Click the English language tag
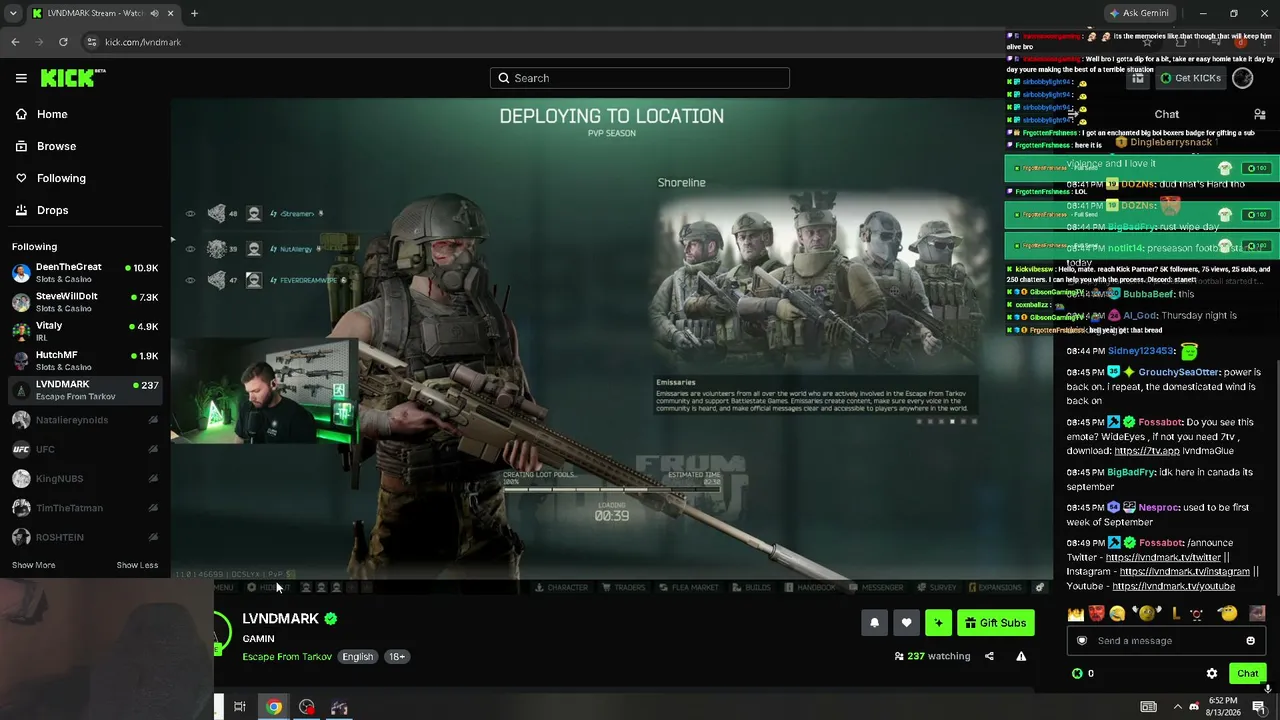Viewport: 1280px width, 720px height. point(357,657)
